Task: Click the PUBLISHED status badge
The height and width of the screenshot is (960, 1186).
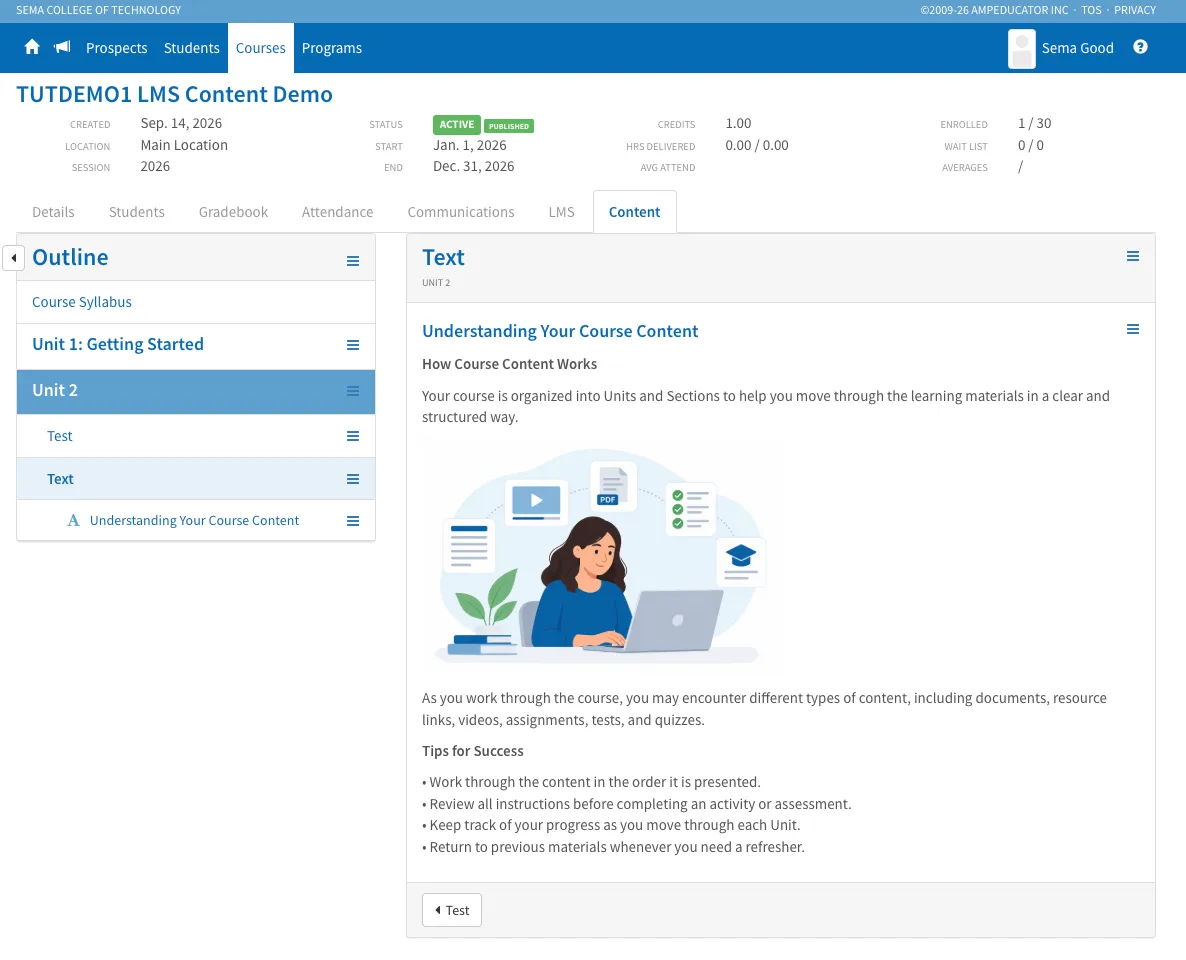Action: [508, 126]
